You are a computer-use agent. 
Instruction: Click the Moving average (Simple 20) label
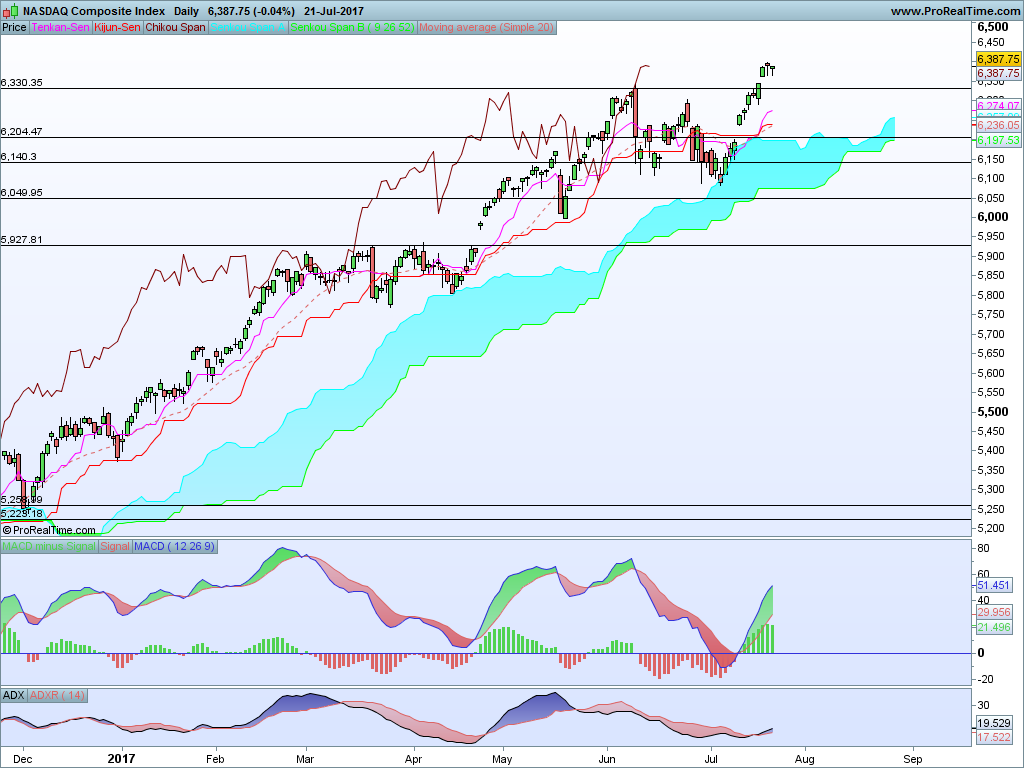(490, 27)
